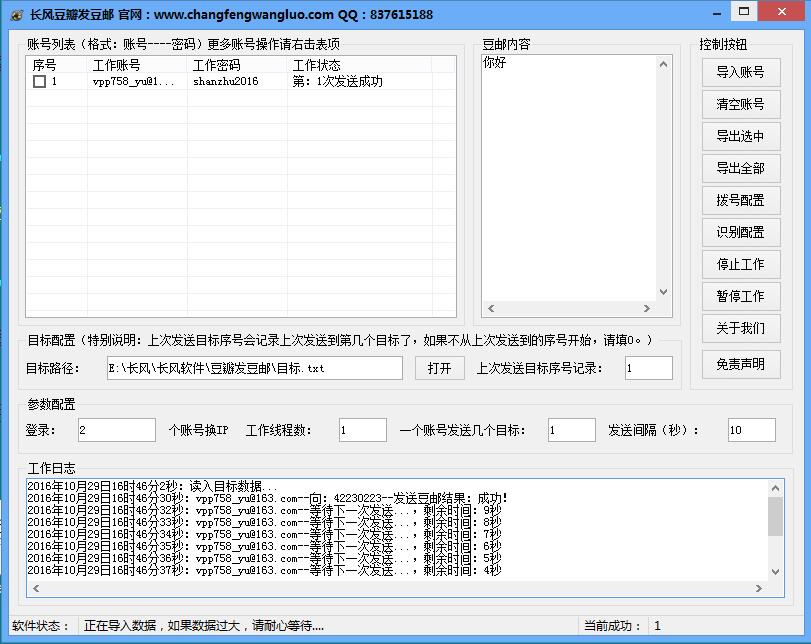The height and width of the screenshot is (644, 811).
Task: Change the 发送间隔 interval value 10
Action: tap(751, 429)
